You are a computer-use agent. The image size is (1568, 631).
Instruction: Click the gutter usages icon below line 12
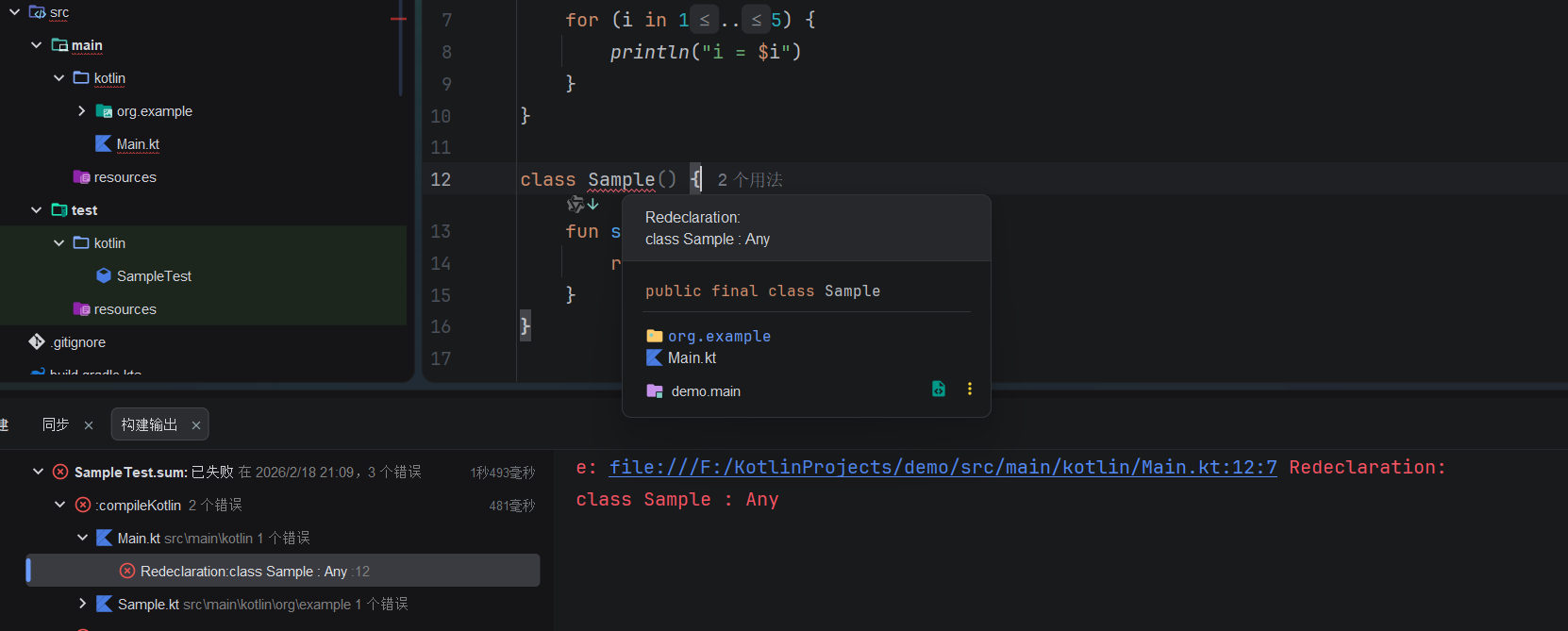pos(582,204)
